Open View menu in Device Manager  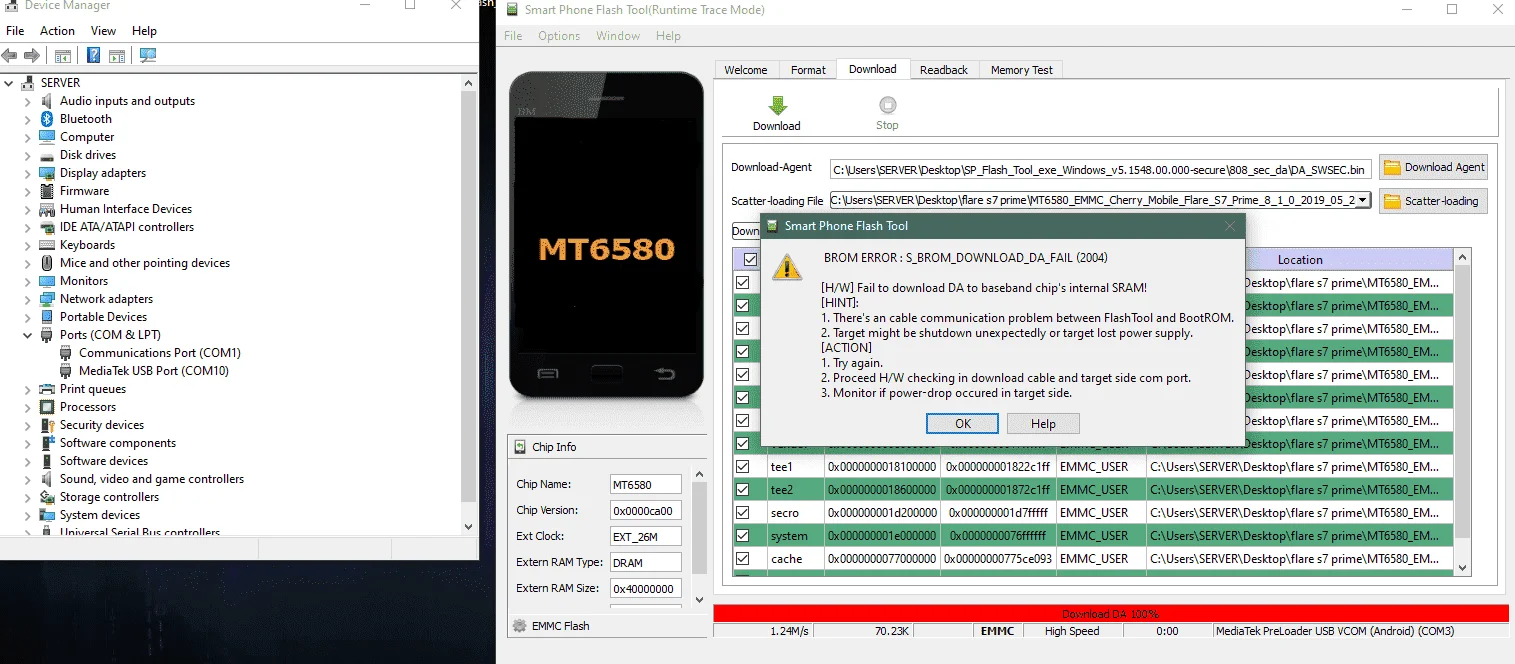point(103,31)
